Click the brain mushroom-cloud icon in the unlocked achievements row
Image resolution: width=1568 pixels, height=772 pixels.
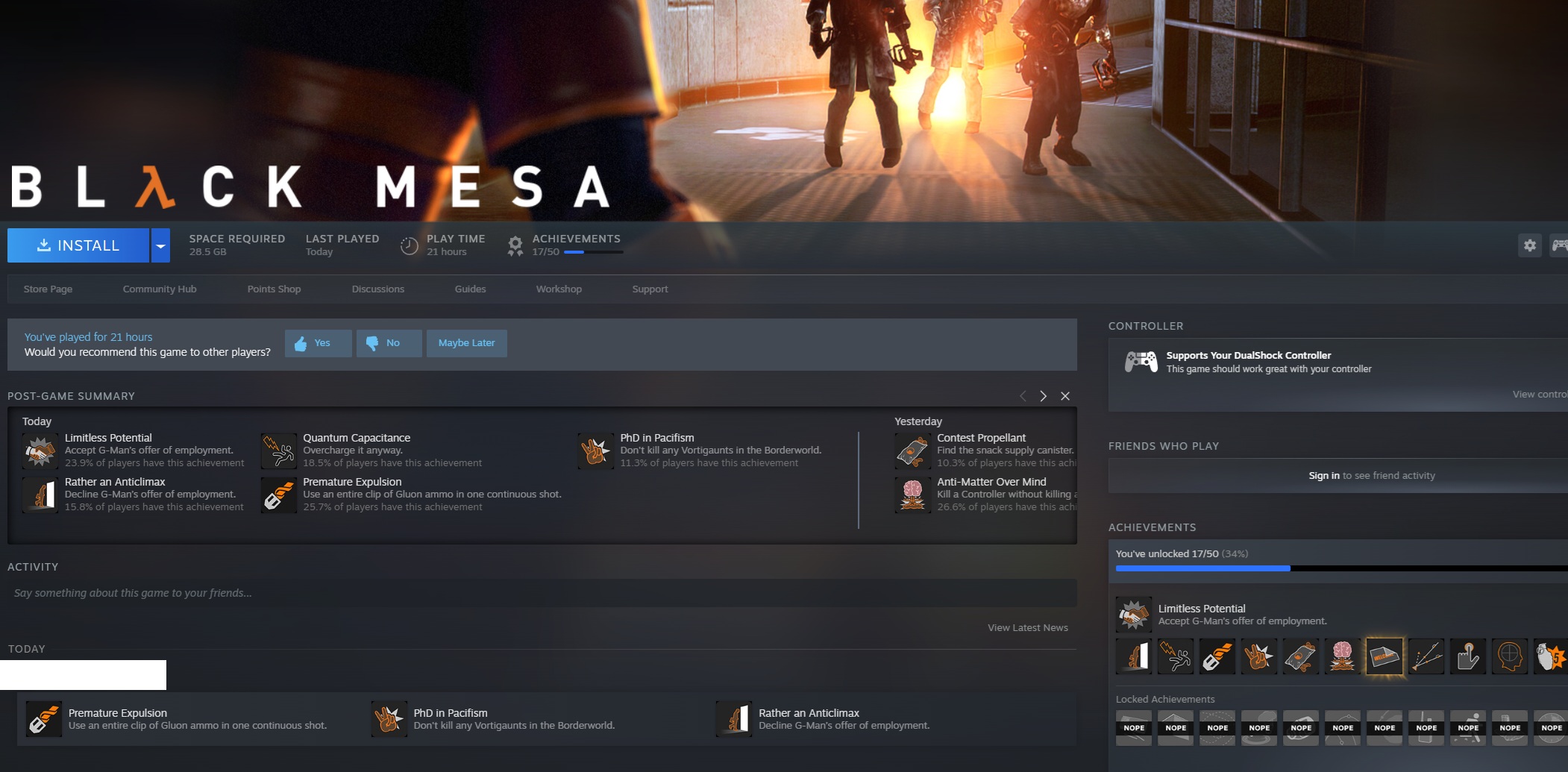click(x=1343, y=656)
